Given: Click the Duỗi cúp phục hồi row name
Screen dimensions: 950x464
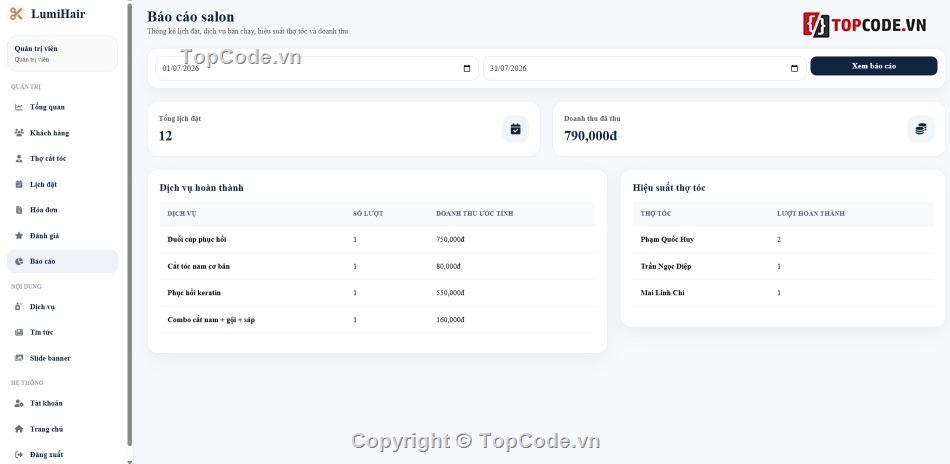Looking at the screenshot, I should point(197,240).
